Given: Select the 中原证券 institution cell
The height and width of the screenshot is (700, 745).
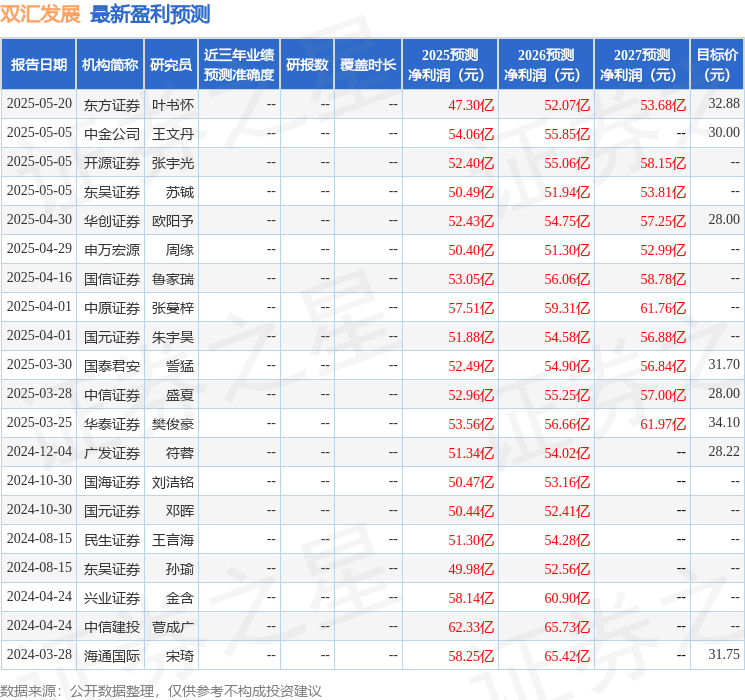Looking at the screenshot, I should click(112, 308).
